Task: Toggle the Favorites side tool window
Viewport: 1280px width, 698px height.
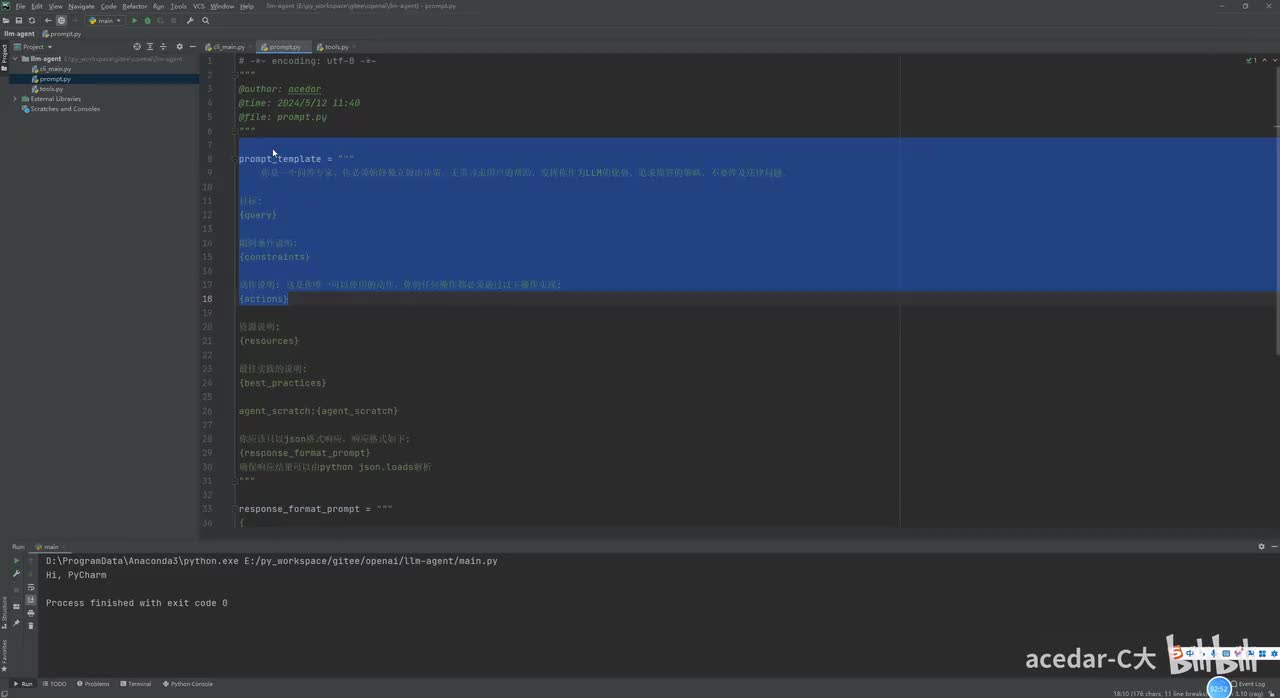Action: tap(4, 656)
